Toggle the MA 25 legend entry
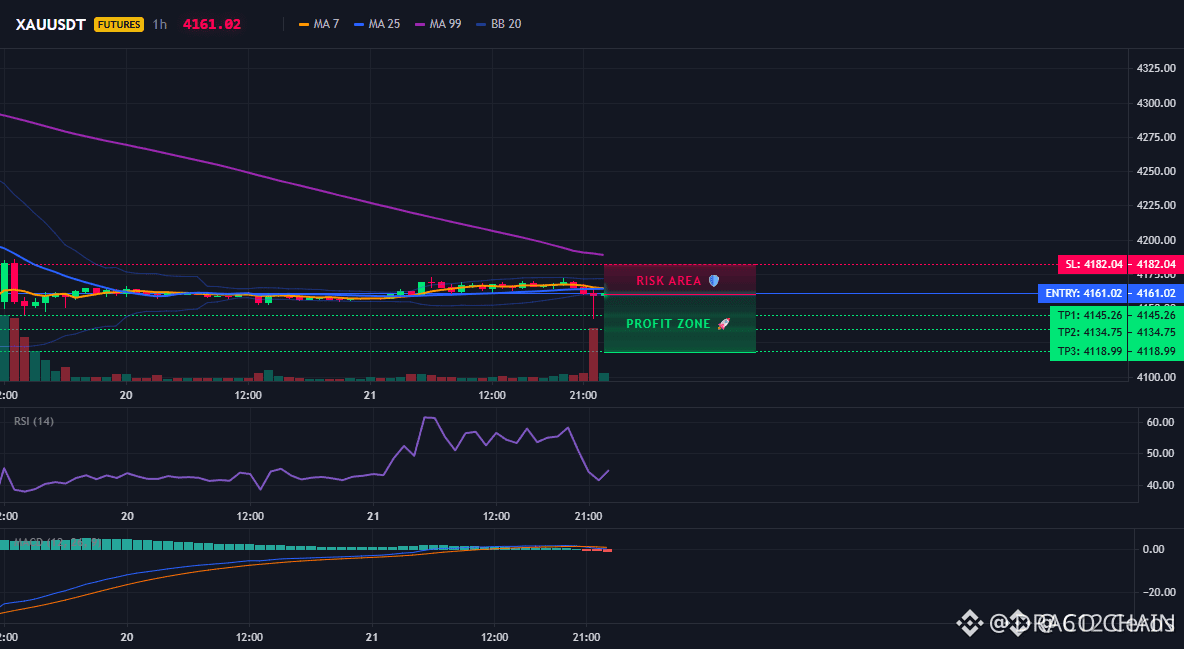The height and width of the screenshot is (649, 1184). tap(377, 24)
